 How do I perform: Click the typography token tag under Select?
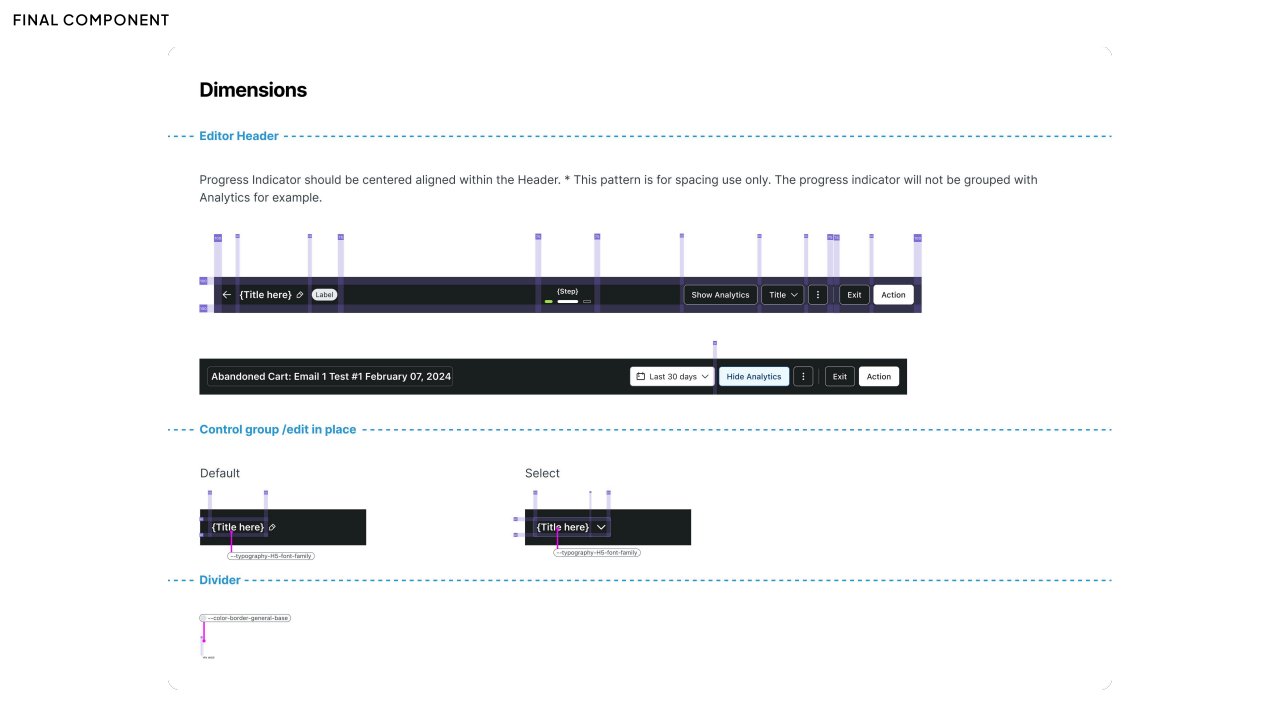tap(597, 552)
